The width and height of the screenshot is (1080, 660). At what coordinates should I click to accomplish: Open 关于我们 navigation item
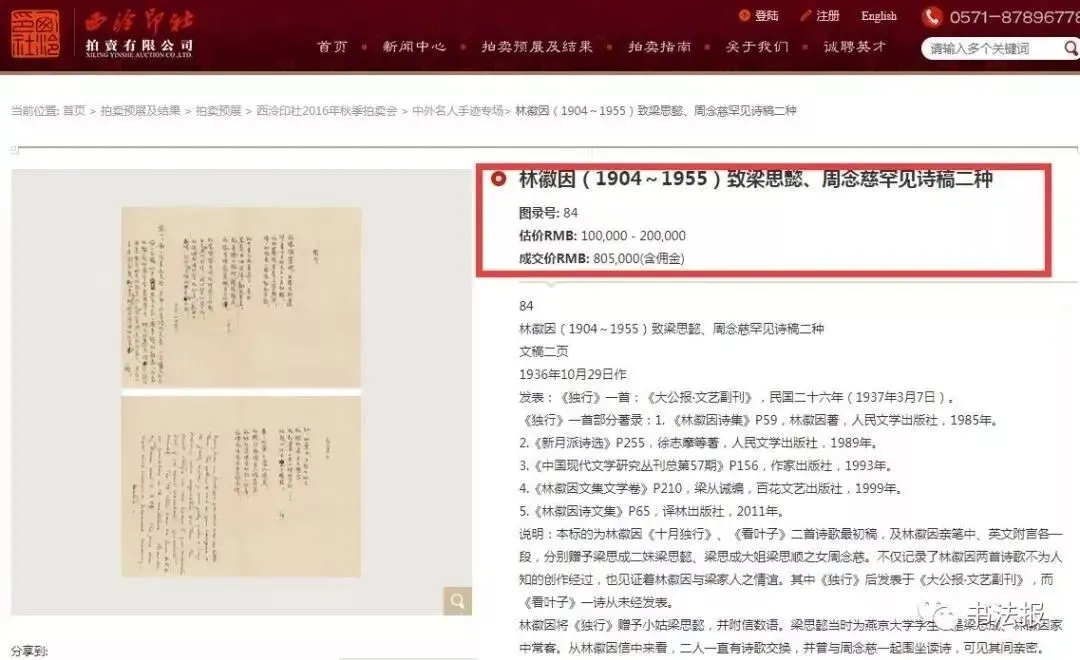tap(757, 47)
